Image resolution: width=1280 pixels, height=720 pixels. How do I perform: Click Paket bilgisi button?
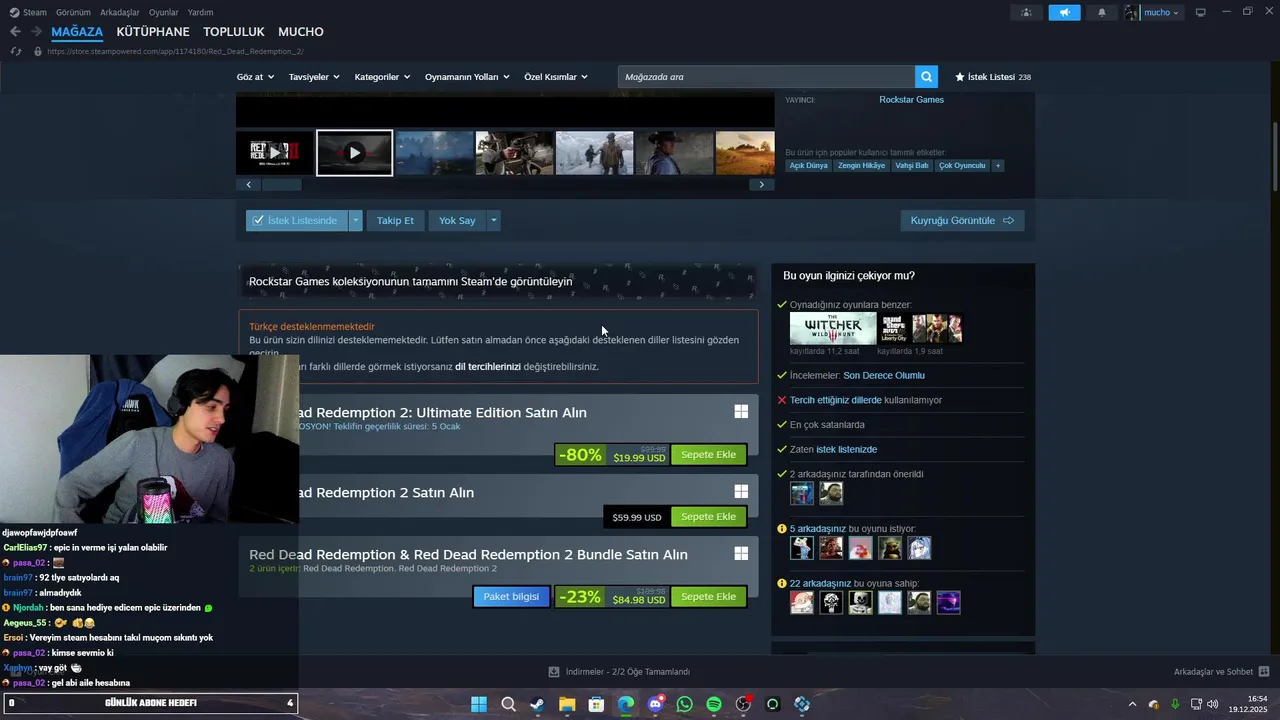pos(511,597)
